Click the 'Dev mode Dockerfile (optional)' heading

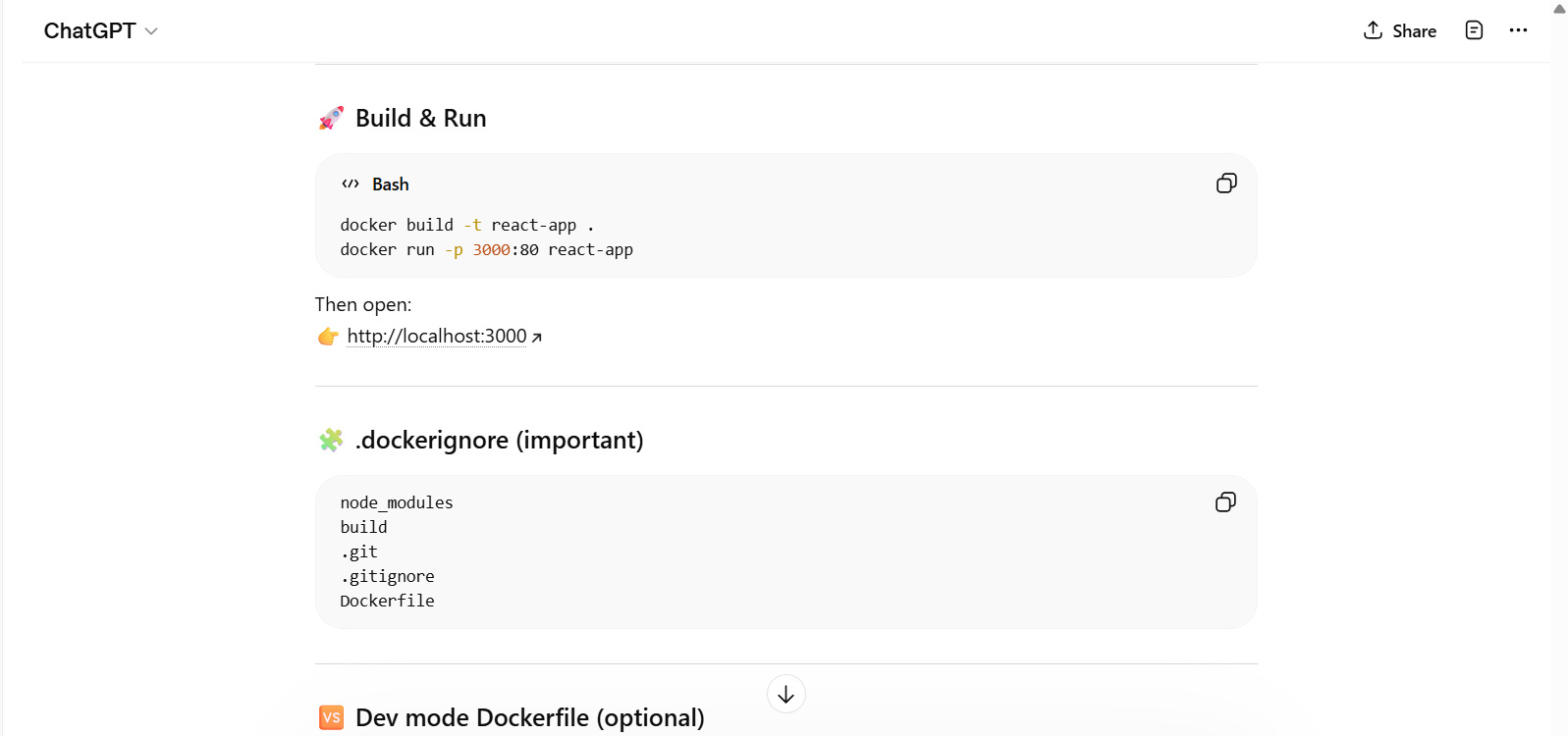(x=529, y=718)
